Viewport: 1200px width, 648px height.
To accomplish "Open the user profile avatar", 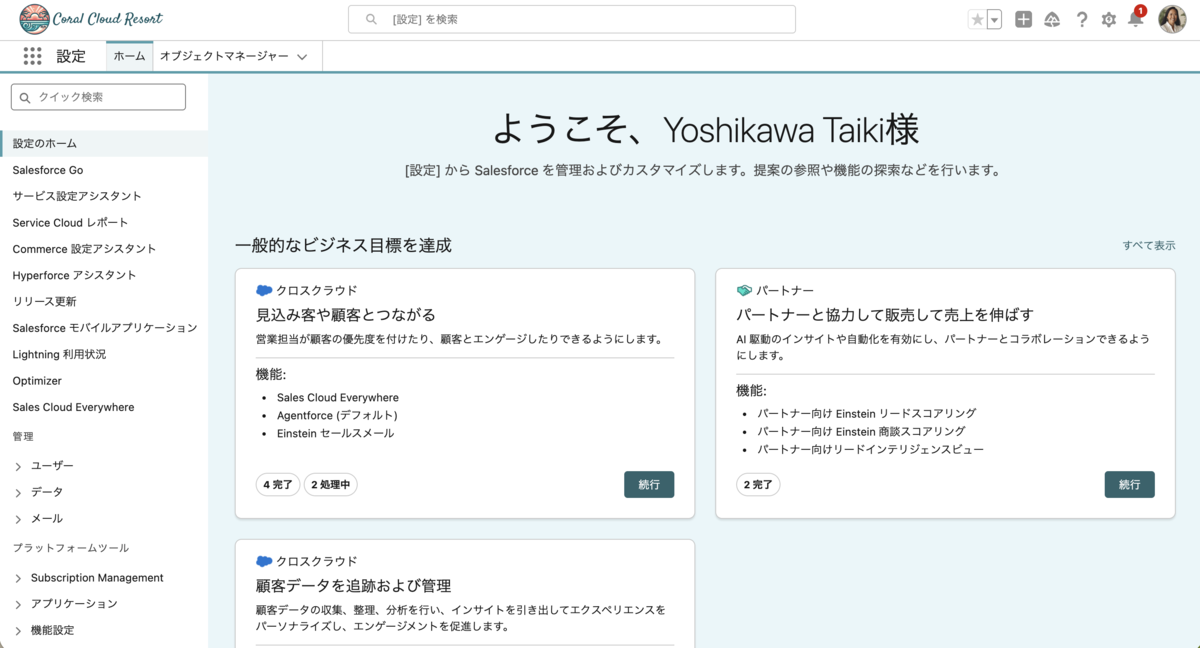I will coord(1172,19).
